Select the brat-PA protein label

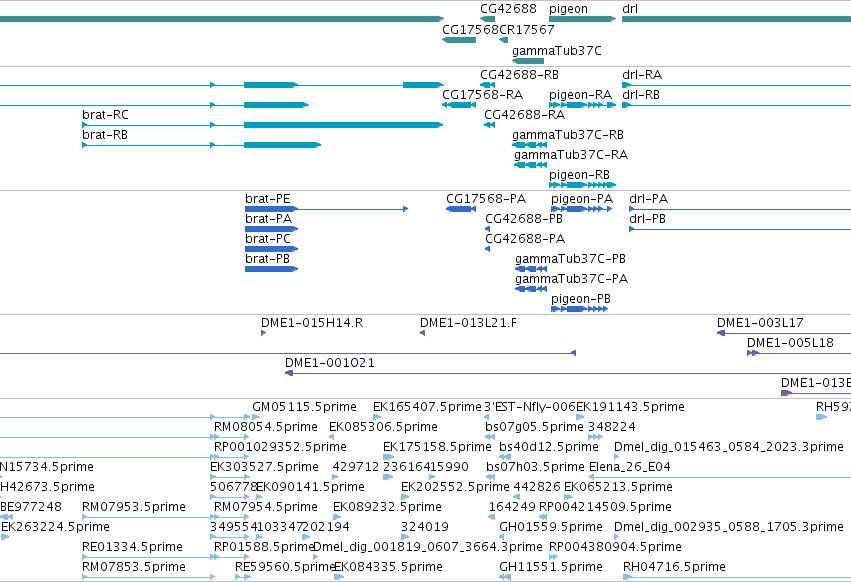(x=269, y=219)
